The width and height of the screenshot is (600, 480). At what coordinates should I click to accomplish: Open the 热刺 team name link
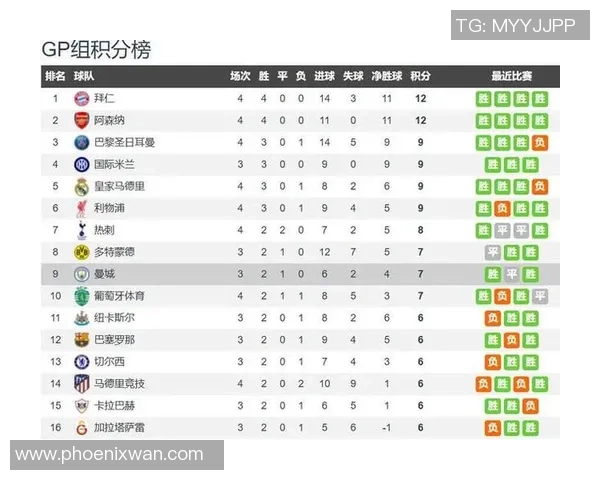[104, 230]
